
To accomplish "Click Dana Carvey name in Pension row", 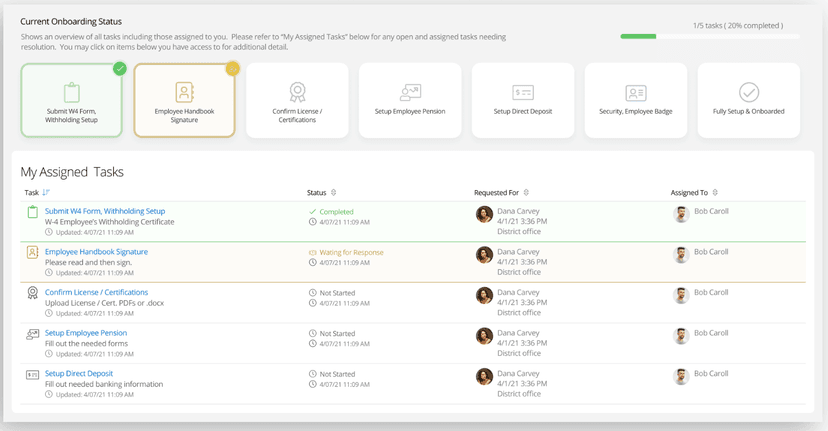I will (518, 333).
